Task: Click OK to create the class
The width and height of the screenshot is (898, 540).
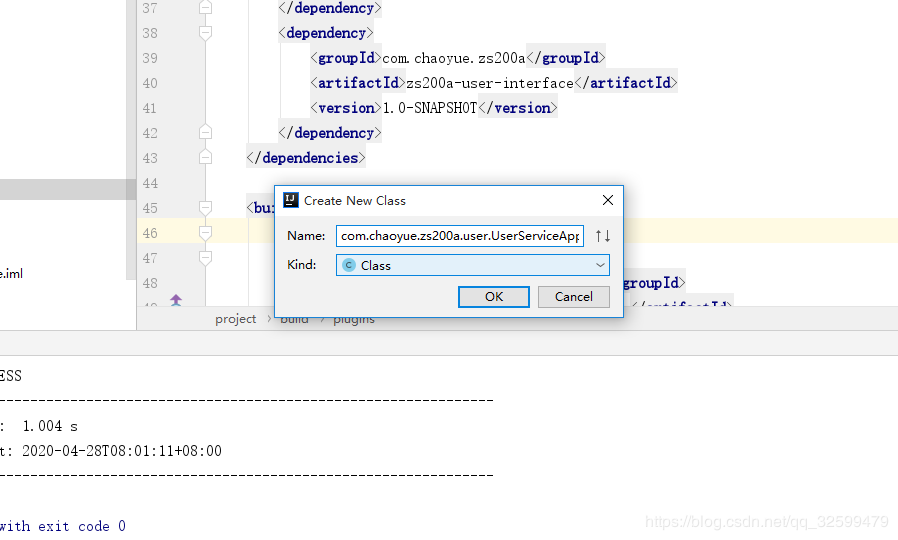Action: [494, 297]
